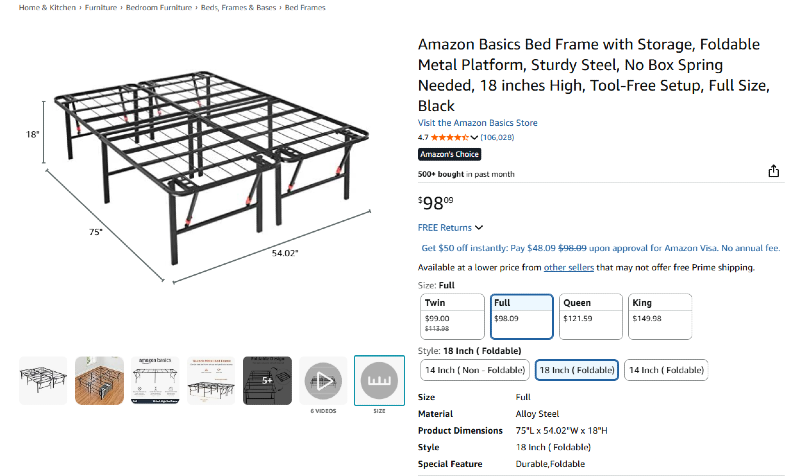Visit the Amazon Basics Store link
Viewport: 800px width, 476px height.
click(477, 123)
